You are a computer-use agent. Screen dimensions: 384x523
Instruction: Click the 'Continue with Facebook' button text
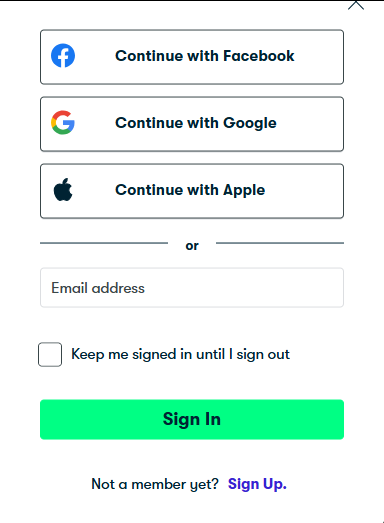tap(205, 56)
